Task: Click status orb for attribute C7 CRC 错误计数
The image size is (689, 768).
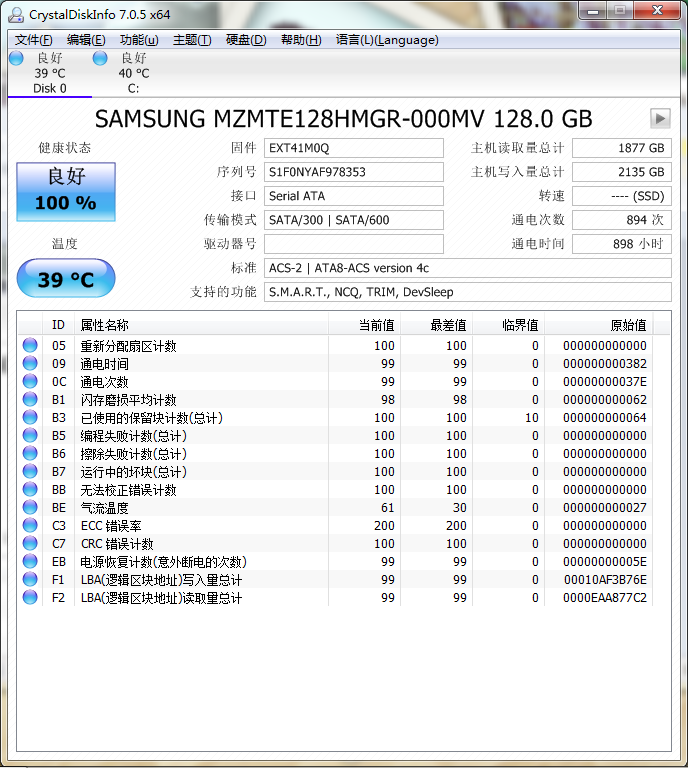Action: (x=30, y=543)
